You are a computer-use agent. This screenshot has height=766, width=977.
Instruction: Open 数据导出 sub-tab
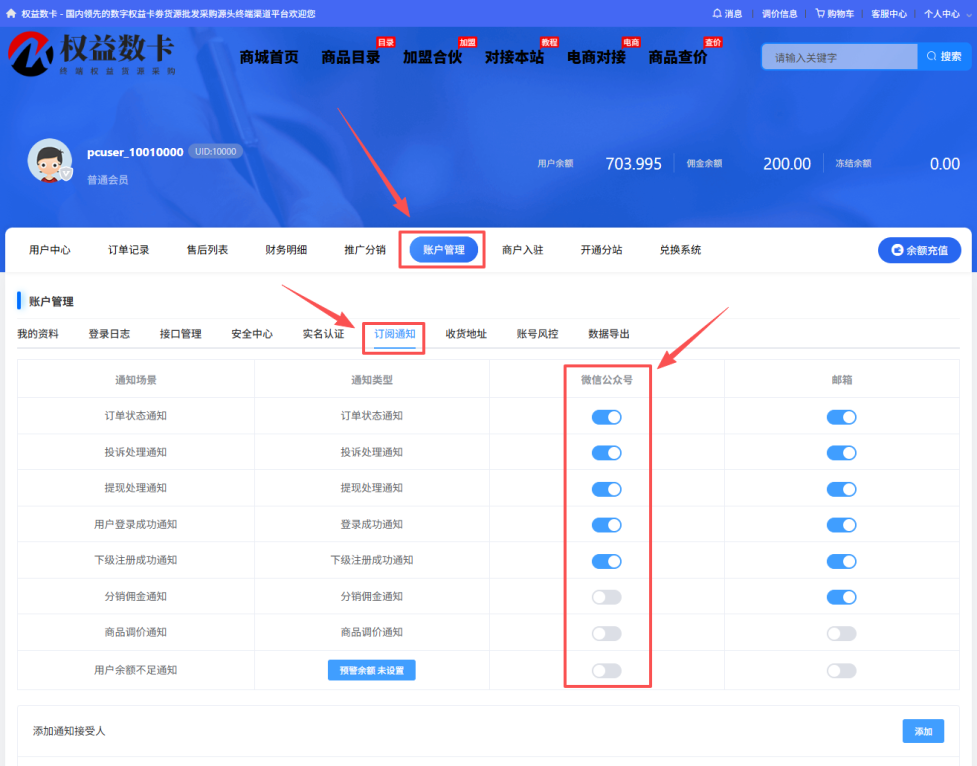coord(609,334)
